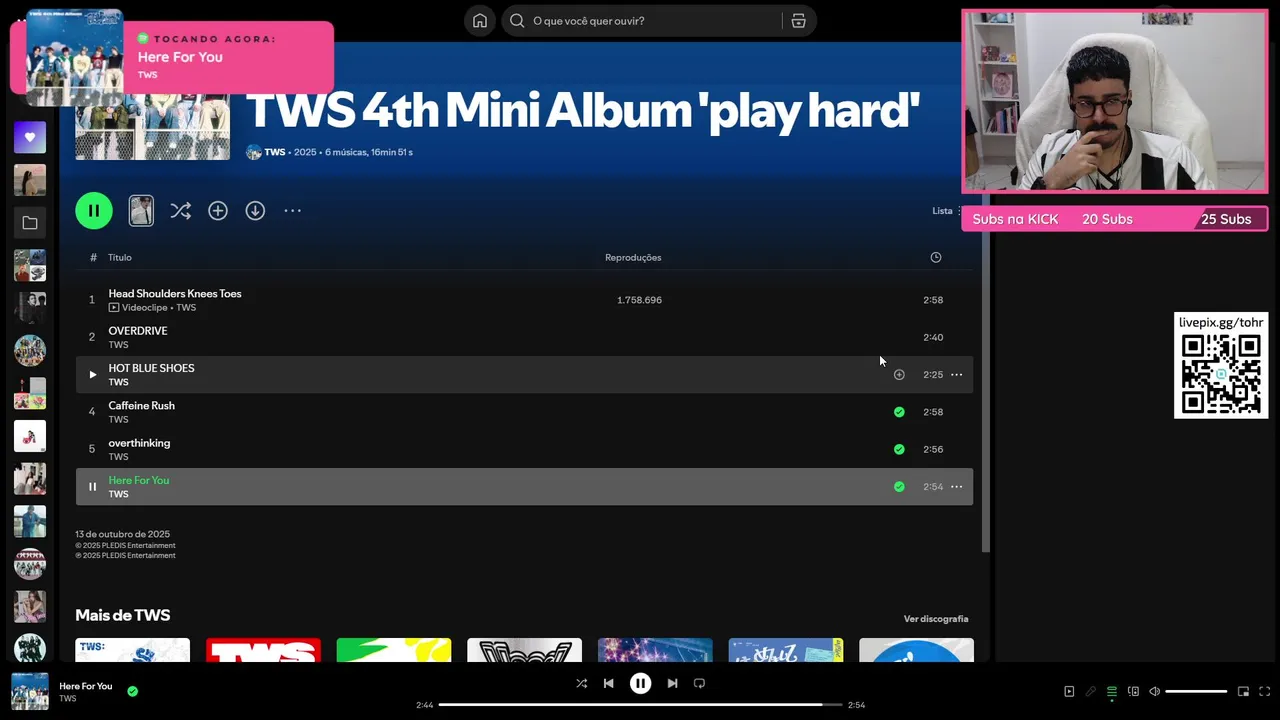Viewport: 1280px width, 720px height.
Task: Skip to the previous track
Action: click(x=608, y=683)
